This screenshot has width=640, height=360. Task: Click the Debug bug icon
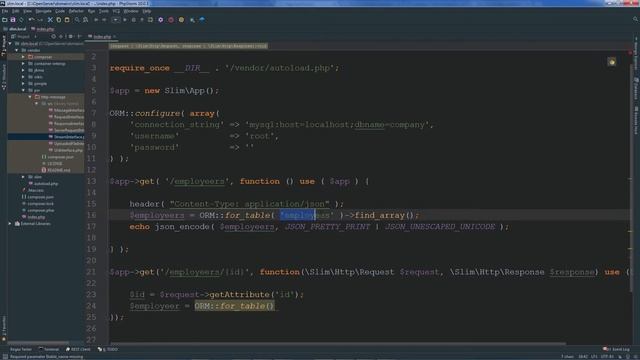tap(133, 20)
